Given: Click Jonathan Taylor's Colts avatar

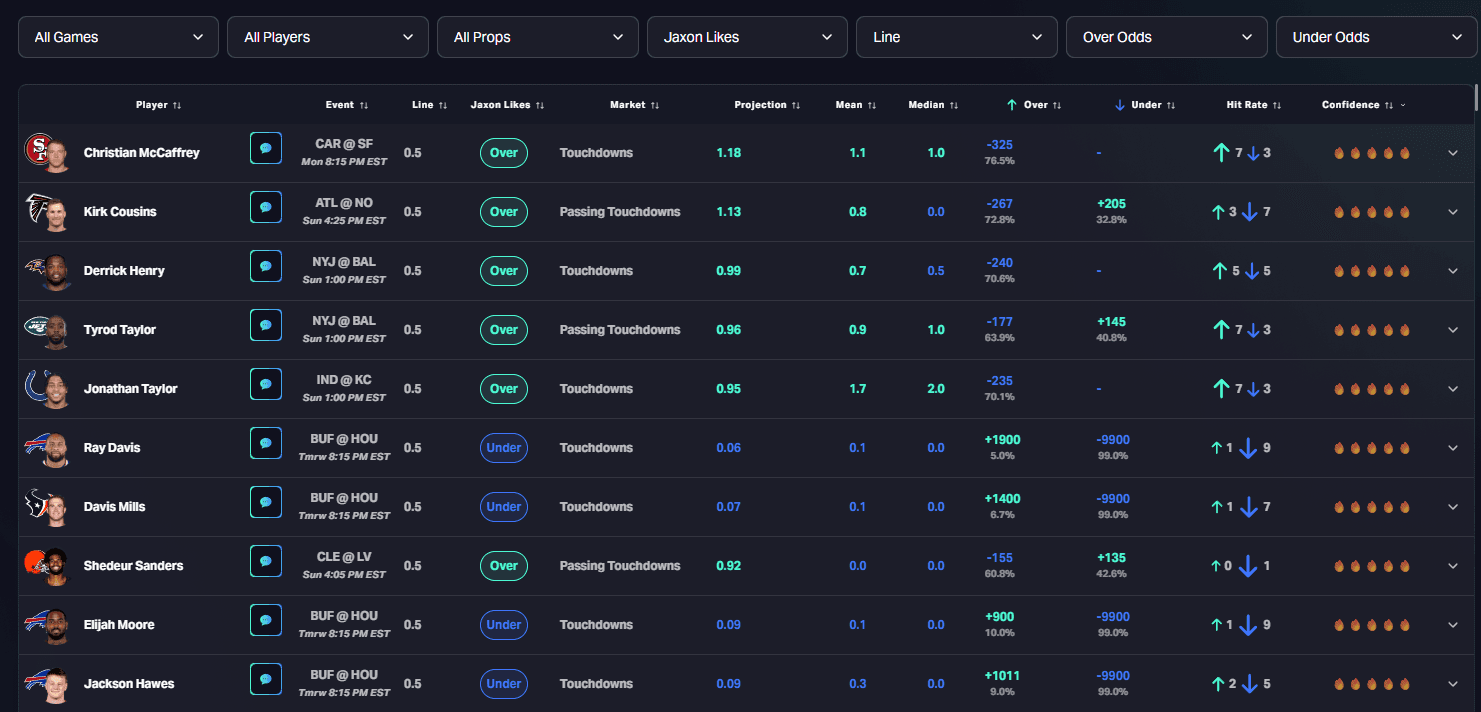Looking at the screenshot, I should click(x=47, y=389).
